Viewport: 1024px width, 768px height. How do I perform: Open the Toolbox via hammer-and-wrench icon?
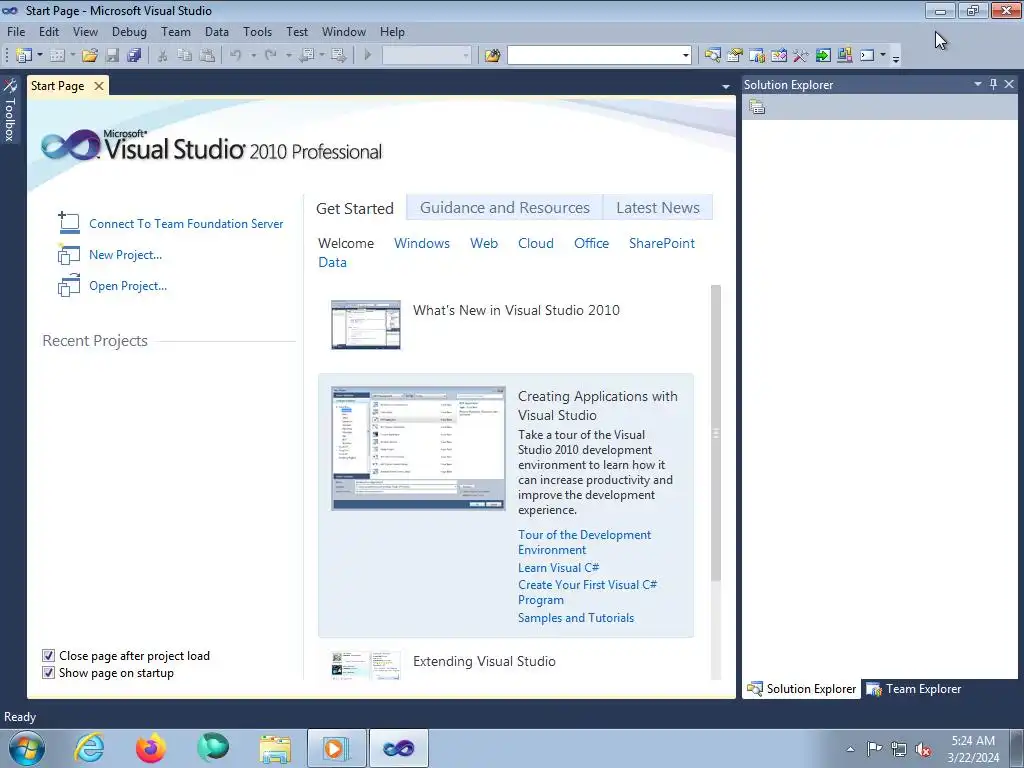point(801,56)
